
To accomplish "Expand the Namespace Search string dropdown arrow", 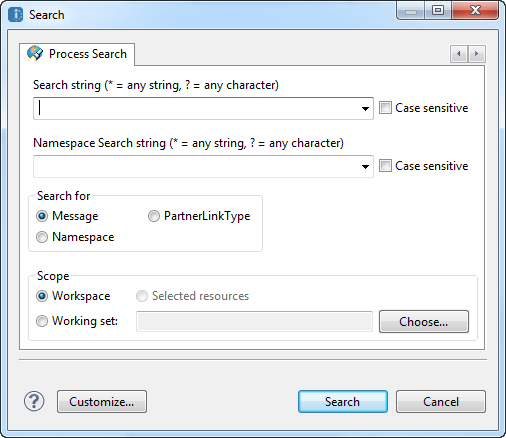I will tap(365, 167).
